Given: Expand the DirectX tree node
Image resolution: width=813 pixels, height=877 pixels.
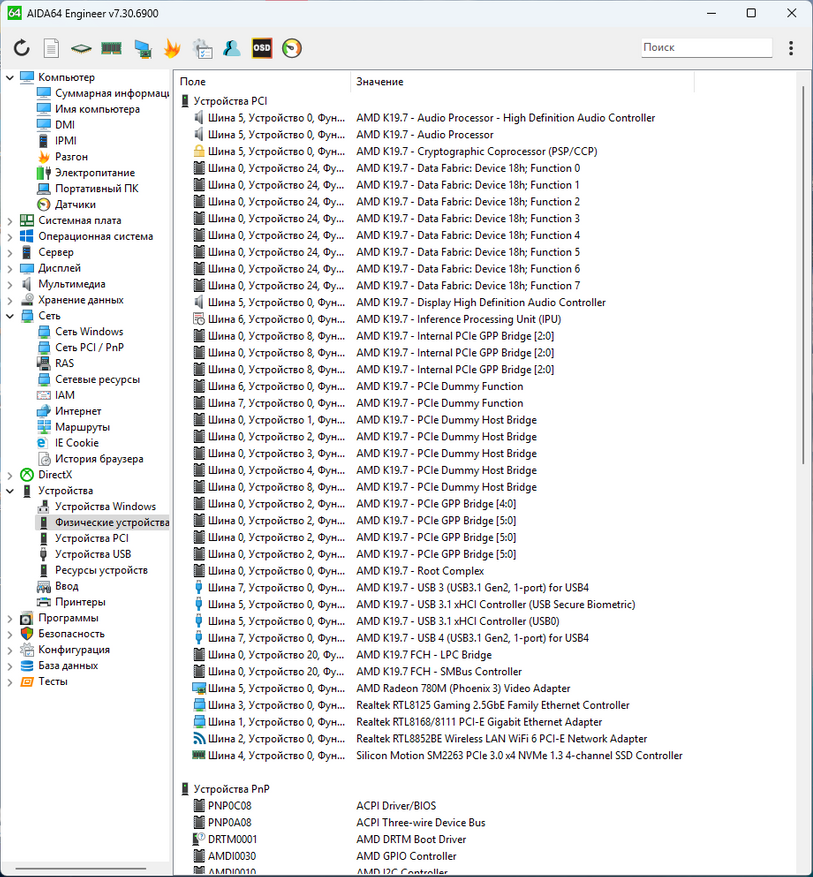Looking at the screenshot, I should [10, 475].
